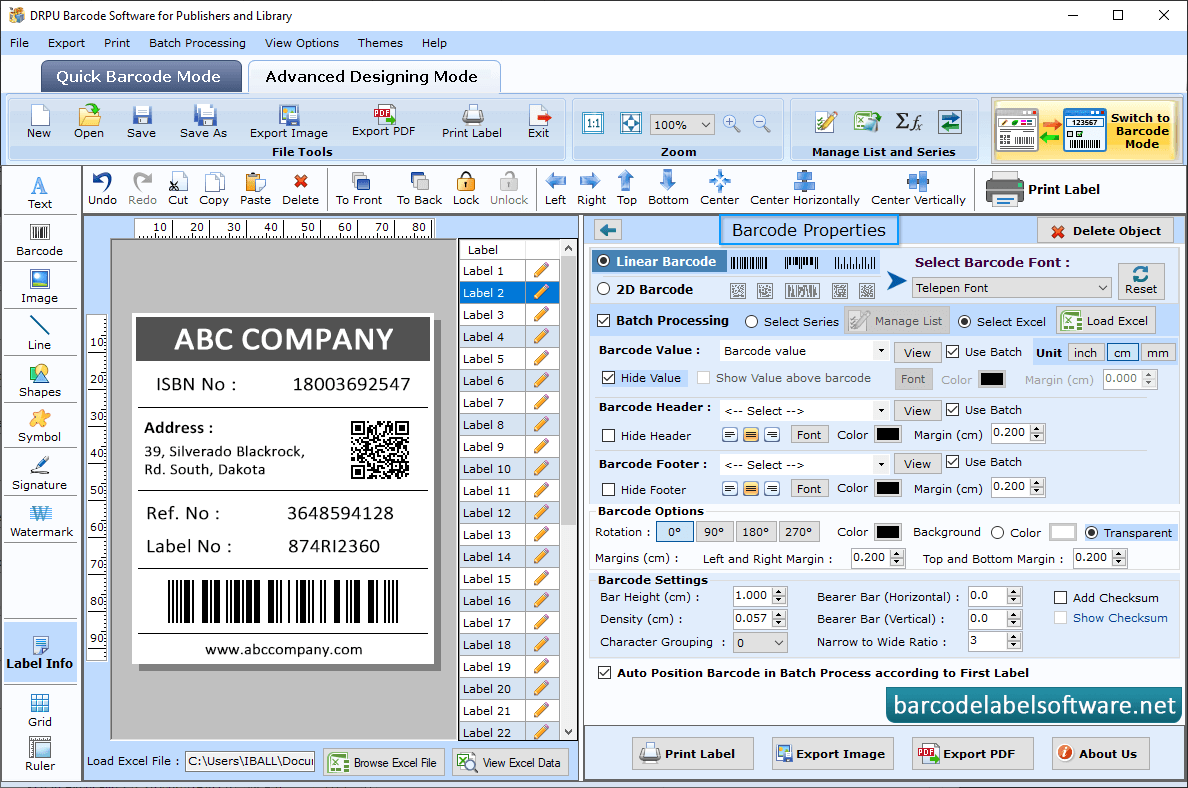Toggle the Hide Value checkbox
The image size is (1188, 788).
[x=608, y=377]
